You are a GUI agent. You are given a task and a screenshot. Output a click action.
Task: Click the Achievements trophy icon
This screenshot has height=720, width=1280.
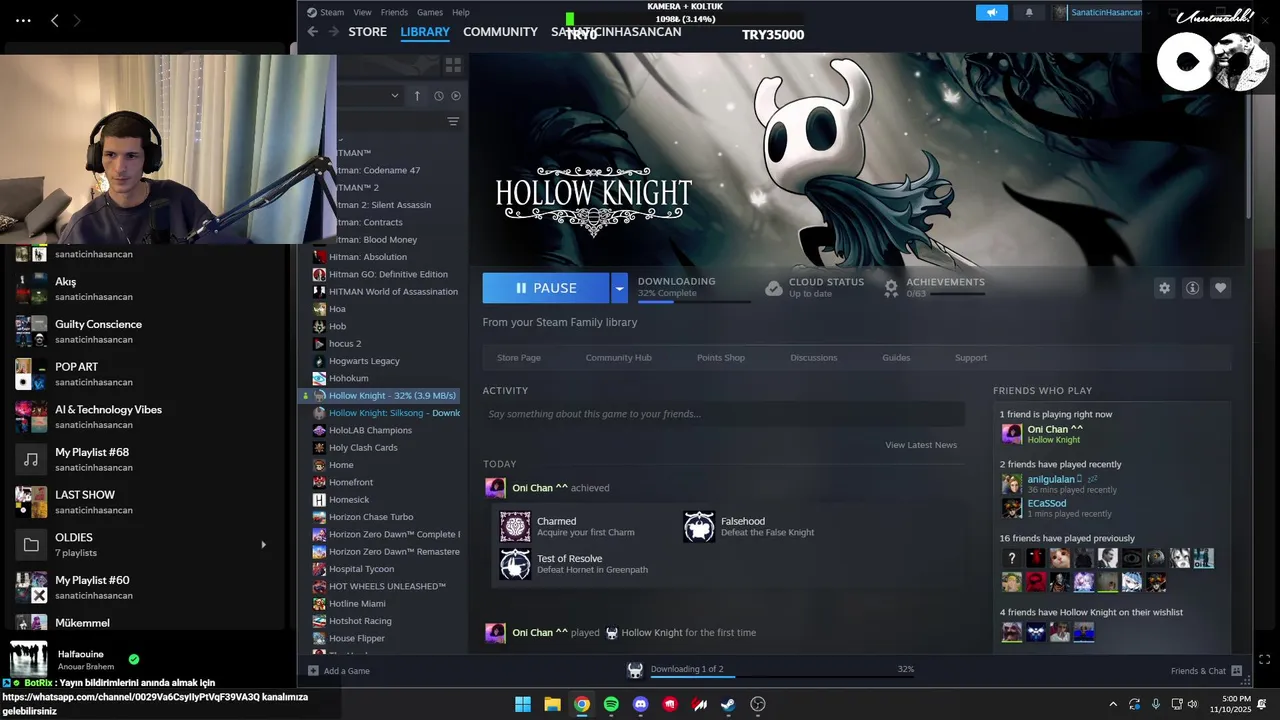pos(891,288)
